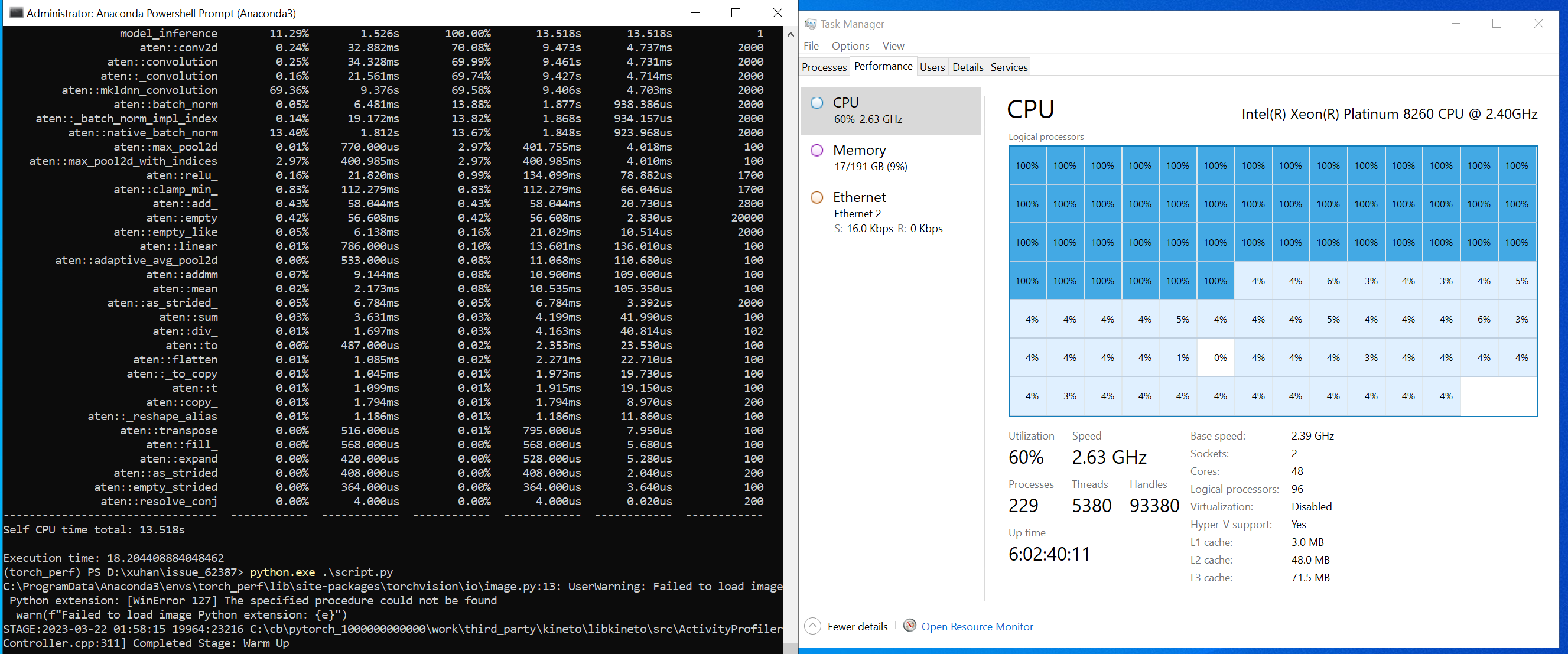Click the Performance tab graph legend circle for Ethernet
1568x654 pixels.
coord(817,197)
